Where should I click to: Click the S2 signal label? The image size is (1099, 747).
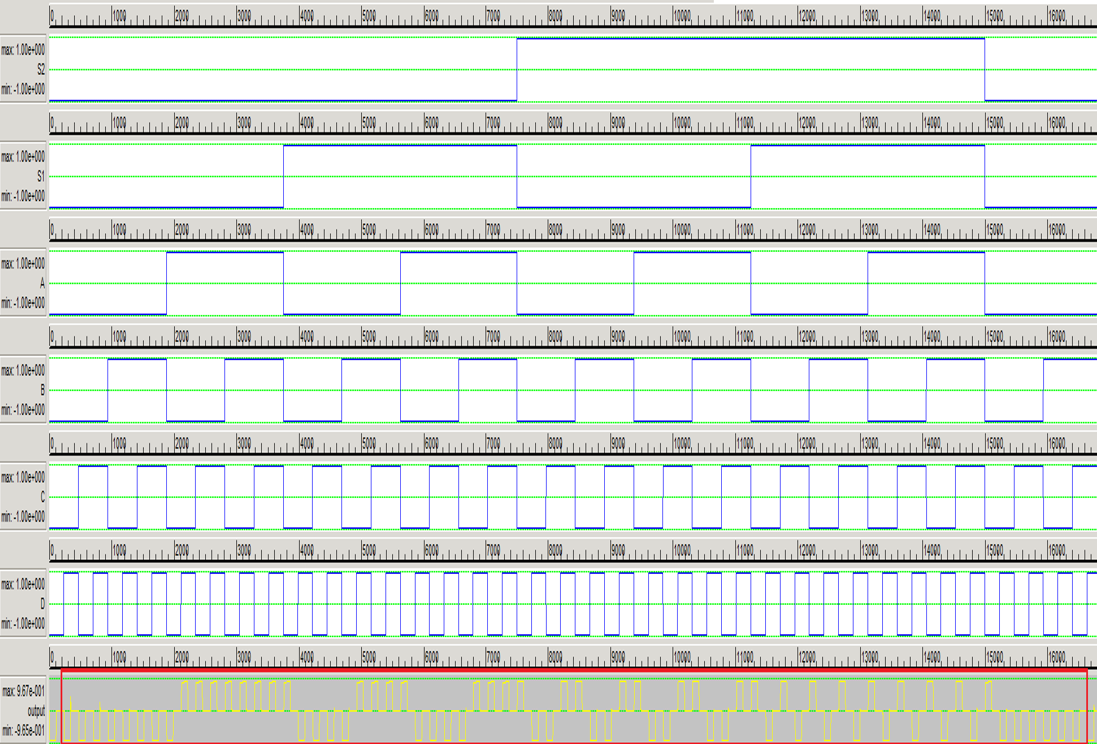[x=40, y=69]
